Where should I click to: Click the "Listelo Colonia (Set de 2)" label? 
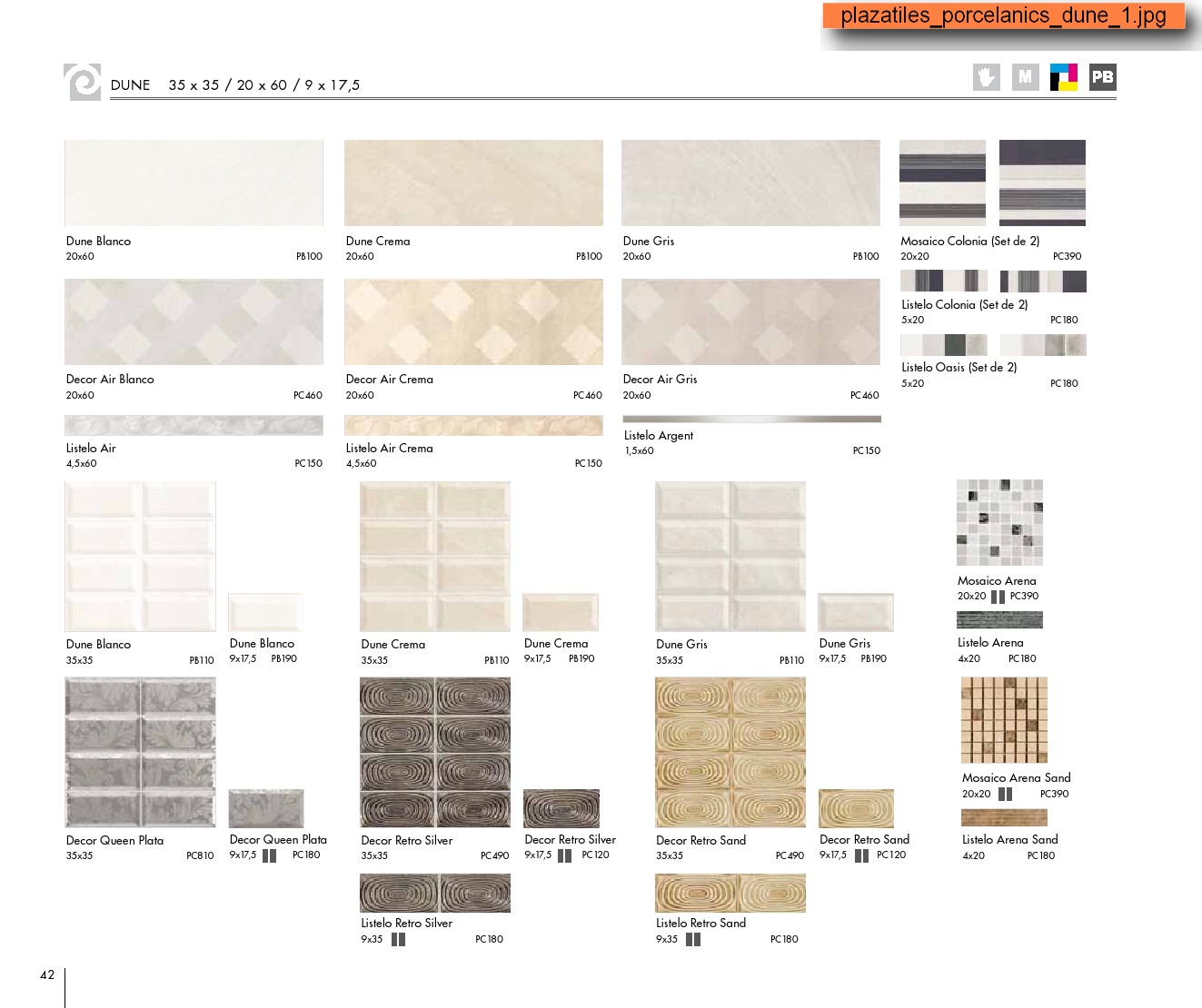pos(964,305)
